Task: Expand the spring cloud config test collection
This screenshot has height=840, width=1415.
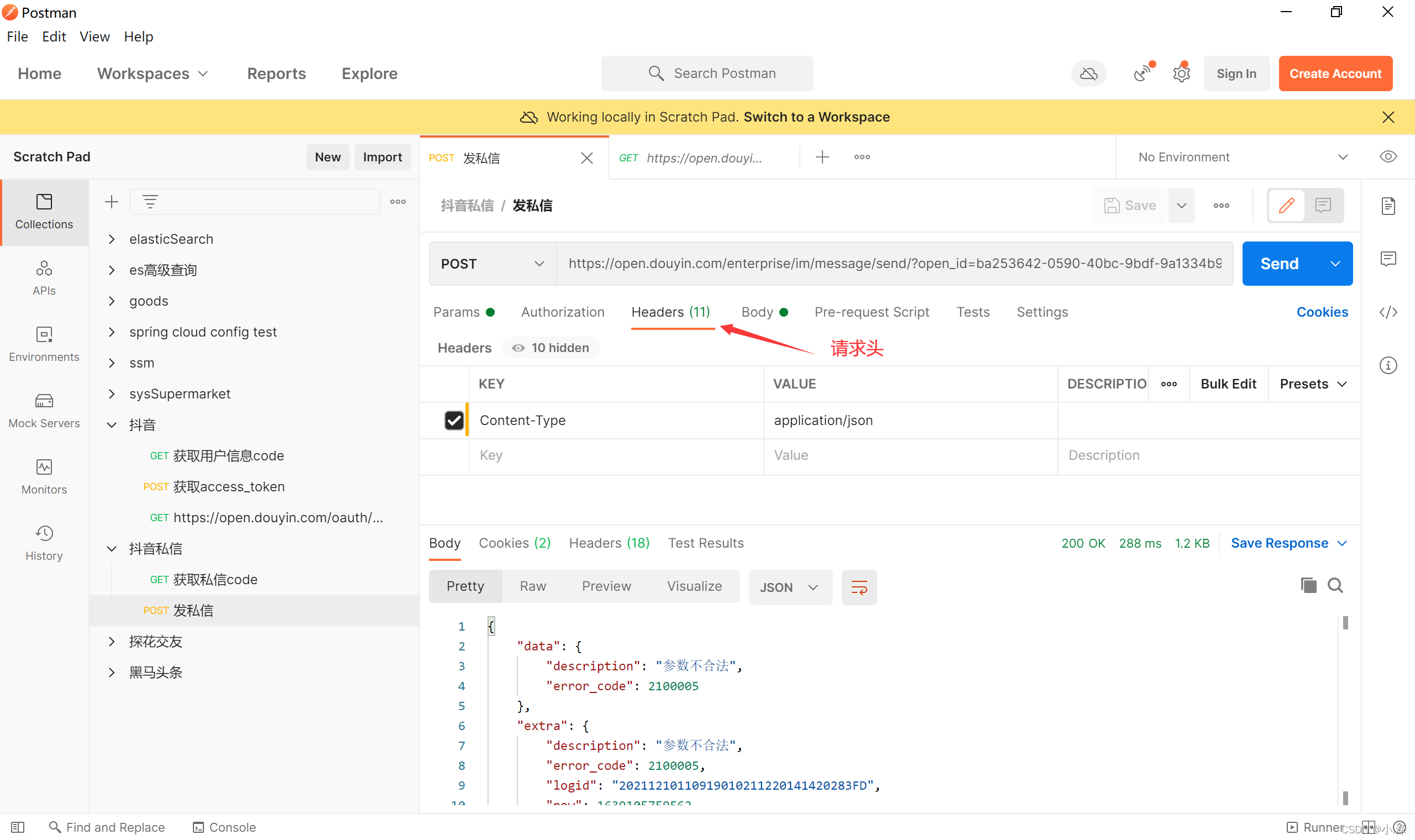Action: point(112,332)
